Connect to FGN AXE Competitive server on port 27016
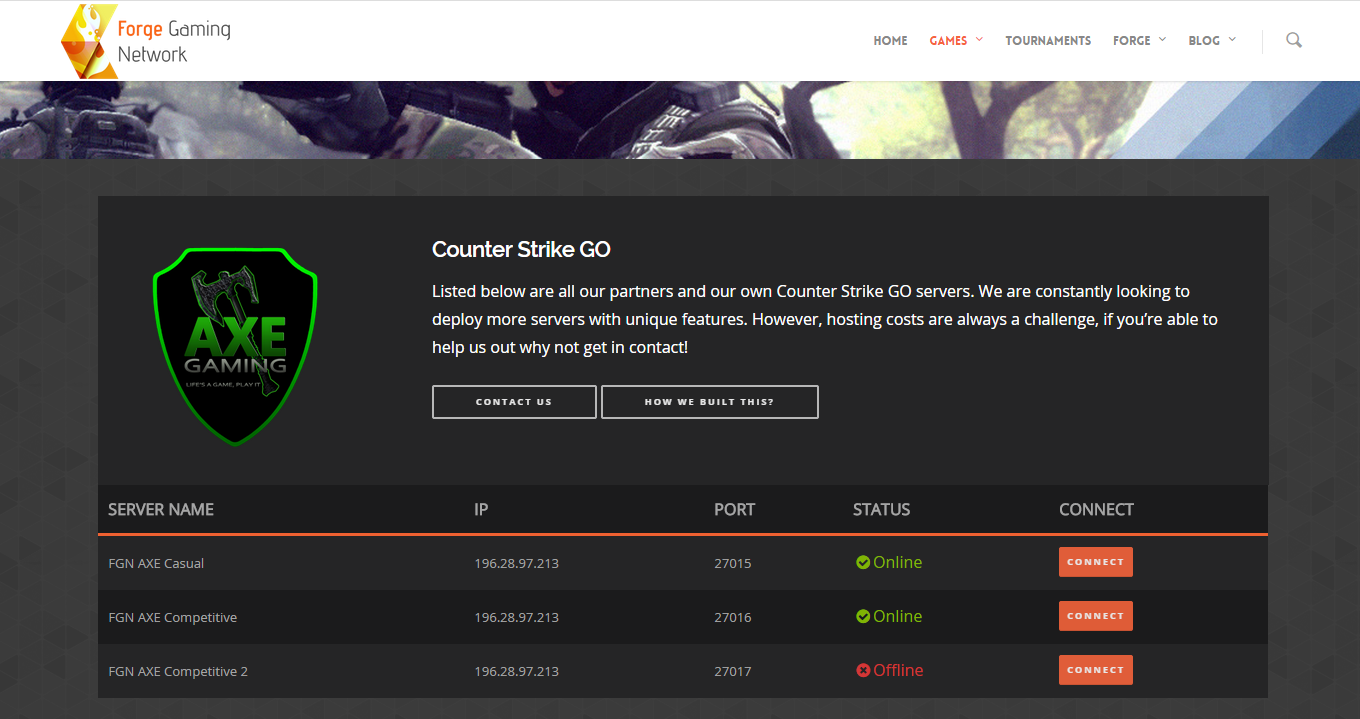Image resolution: width=1360 pixels, height=719 pixels. [x=1096, y=616]
